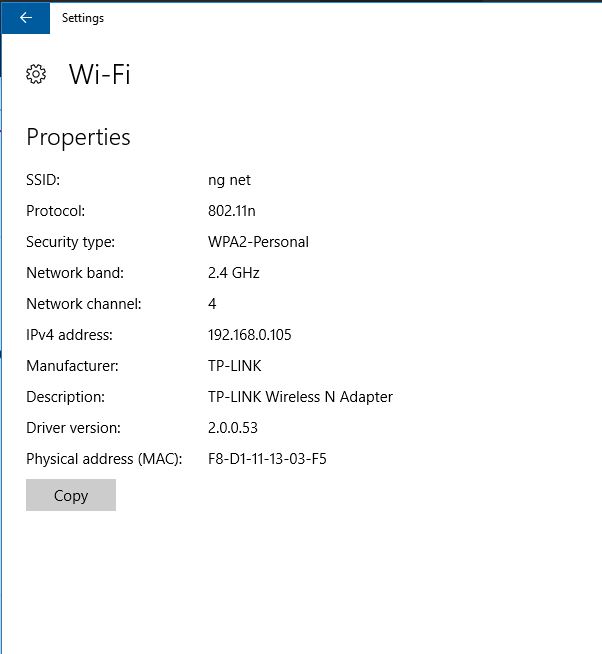Click the IPv4 address 192.168.0.105

pyautogui.click(x=249, y=335)
